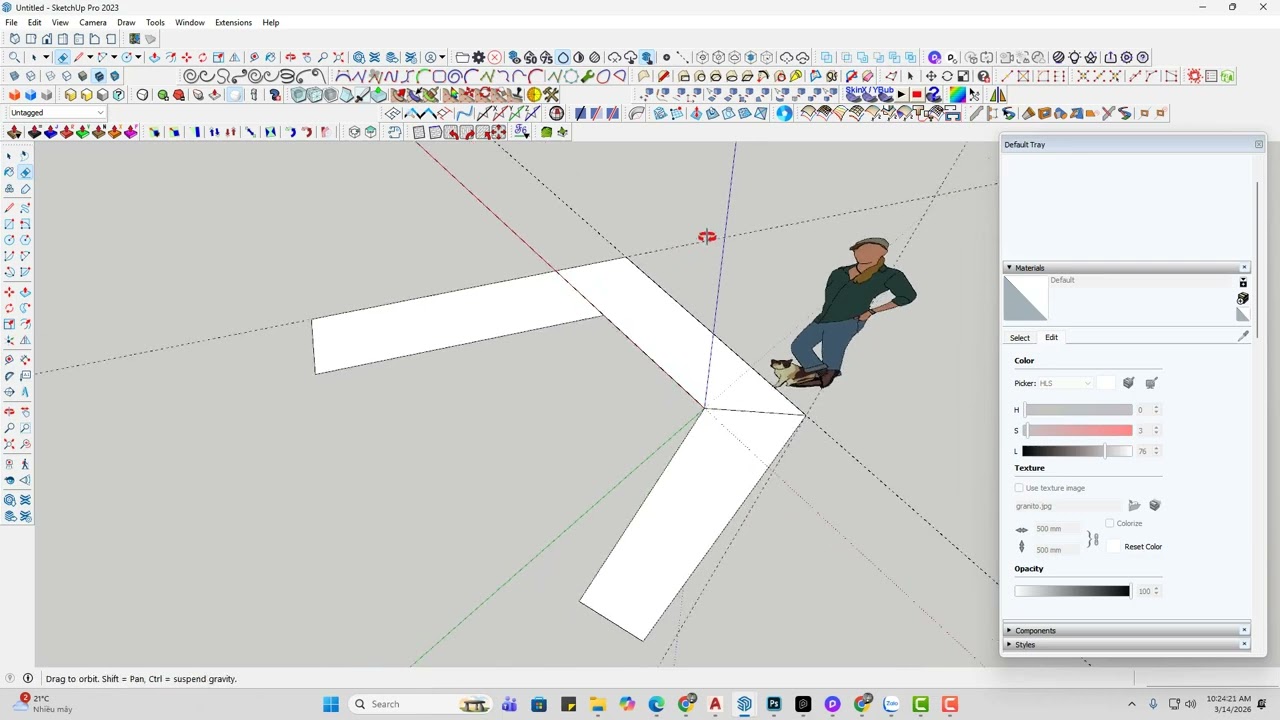This screenshot has height=720, width=1280.
Task: Select the Polygon tool in the left toolbar
Action: pos(25,239)
